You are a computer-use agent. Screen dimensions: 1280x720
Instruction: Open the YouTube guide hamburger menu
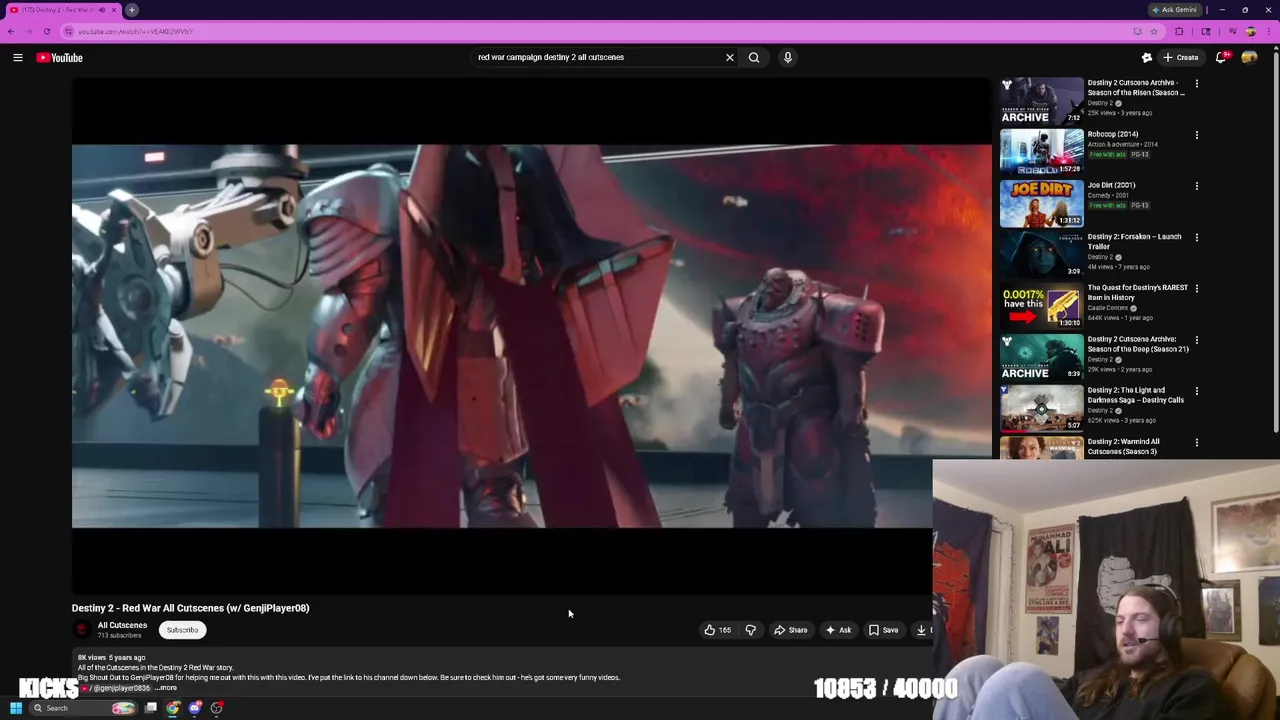pyautogui.click(x=18, y=58)
